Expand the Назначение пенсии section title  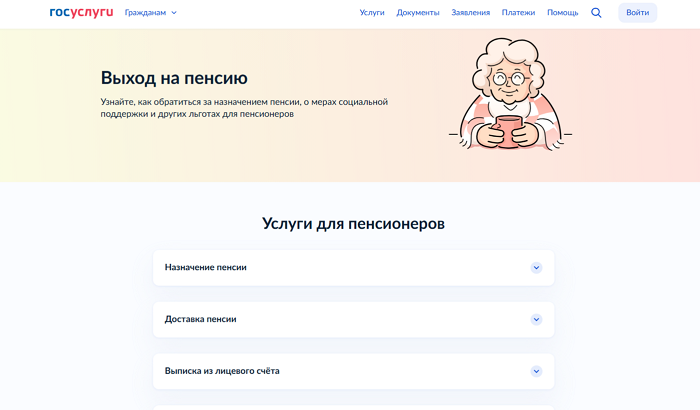pyautogui.click(x=206, y=268)
